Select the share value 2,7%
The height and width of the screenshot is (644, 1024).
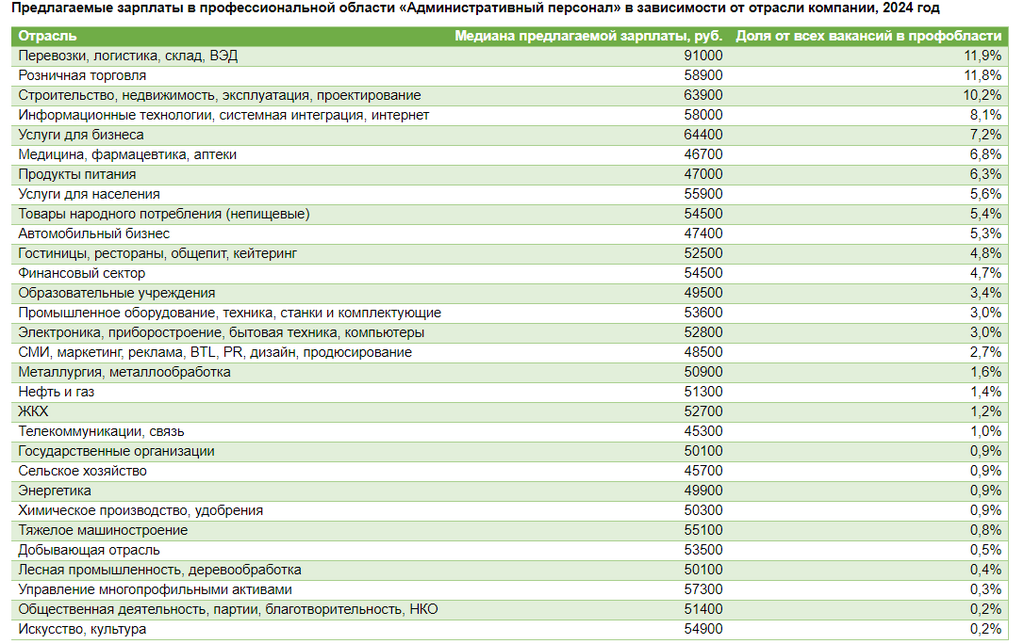[985, 353]
